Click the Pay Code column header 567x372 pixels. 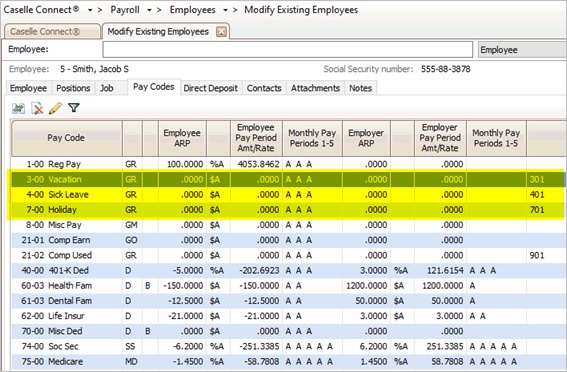[x=67, y=138]
